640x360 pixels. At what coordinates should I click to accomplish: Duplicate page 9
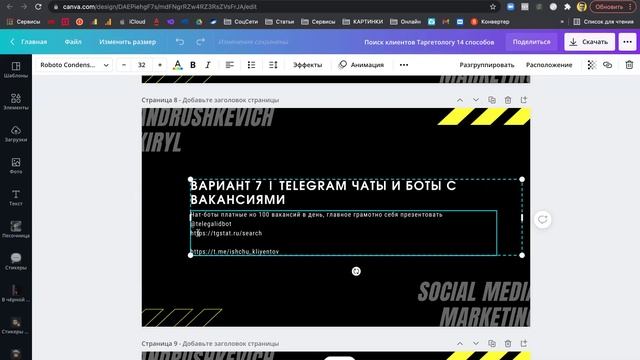pyautogui.click(x=492, y=344)
